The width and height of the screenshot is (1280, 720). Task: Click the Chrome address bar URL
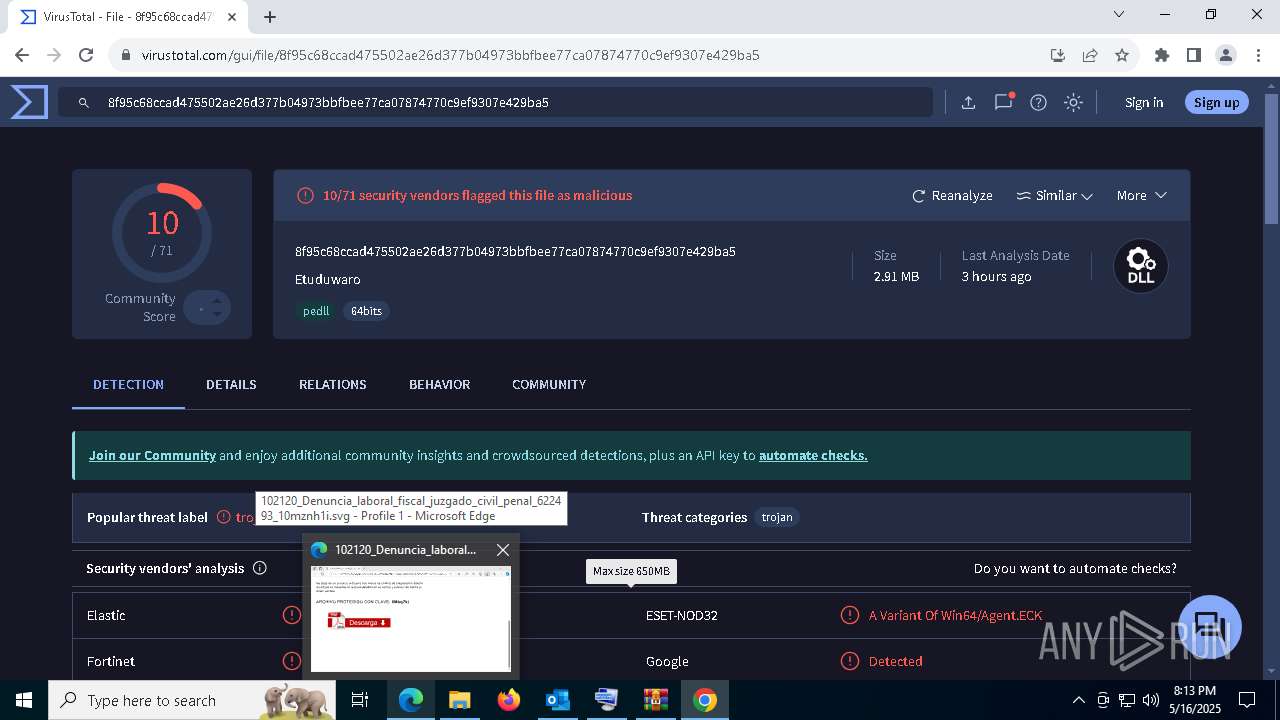(450, 55)
